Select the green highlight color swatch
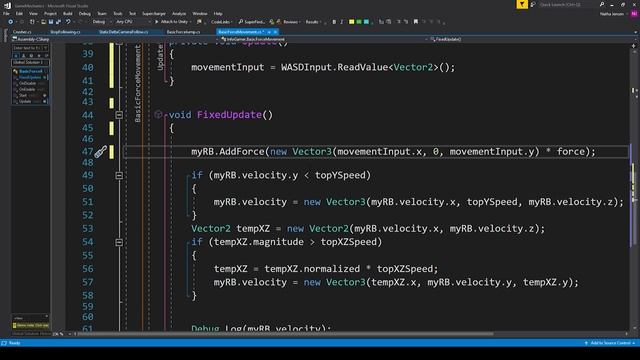 [x=359, y=22]
